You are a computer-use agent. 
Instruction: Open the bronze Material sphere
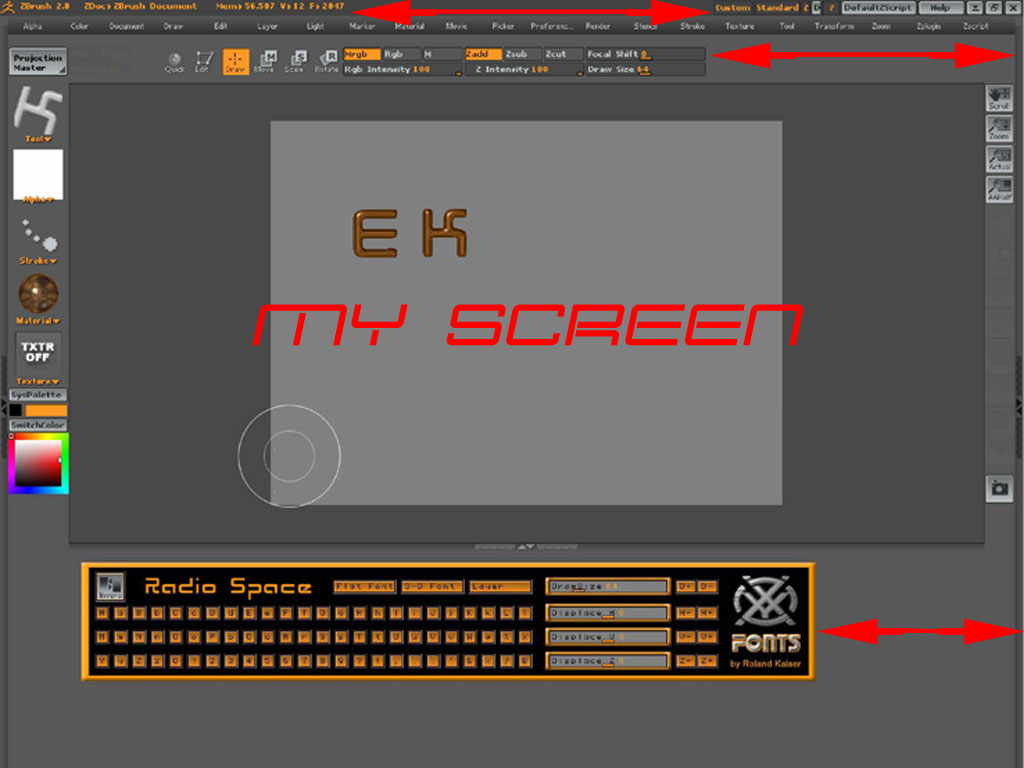click(x=38, y=294)
